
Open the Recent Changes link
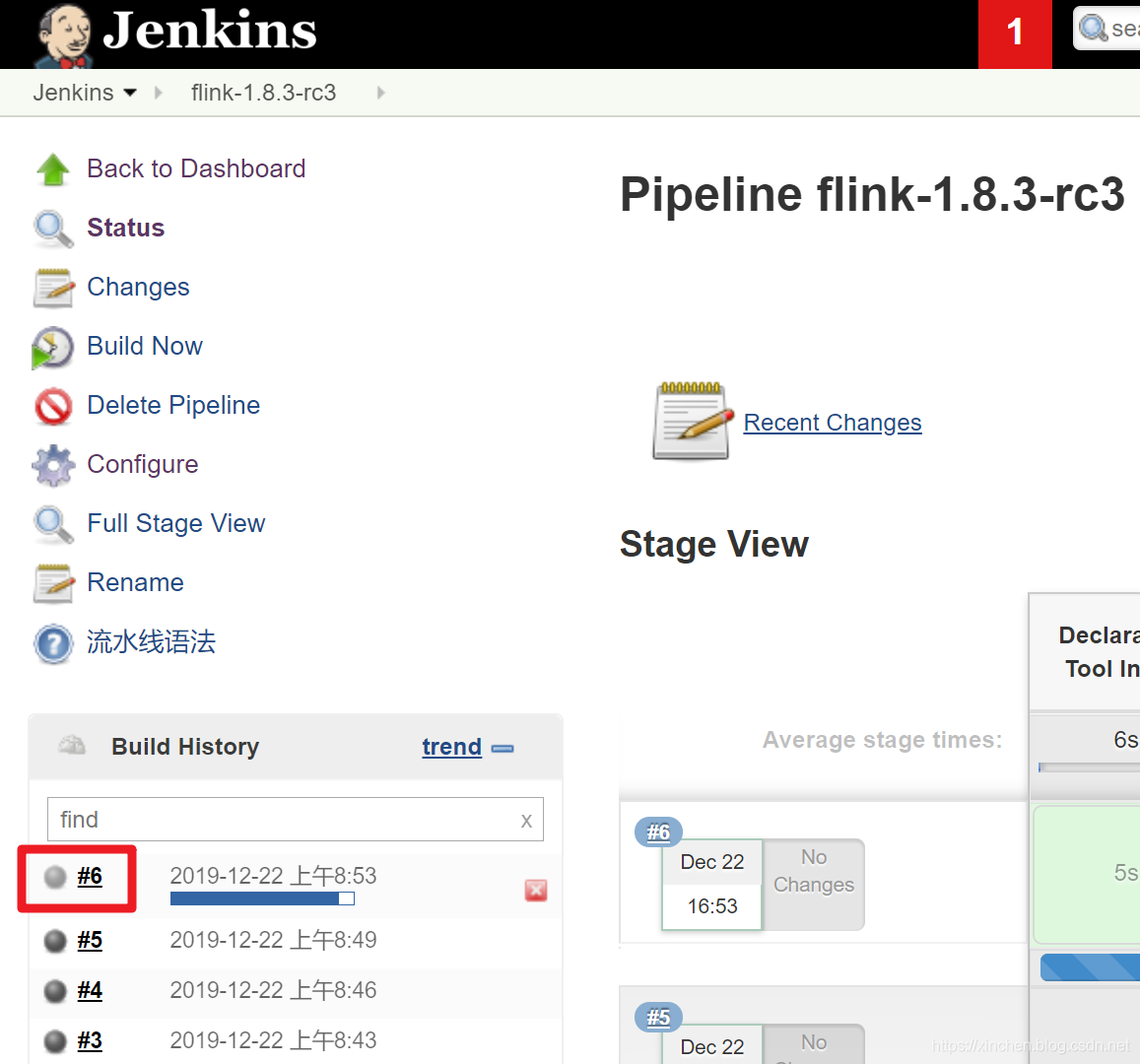point(833,423)
